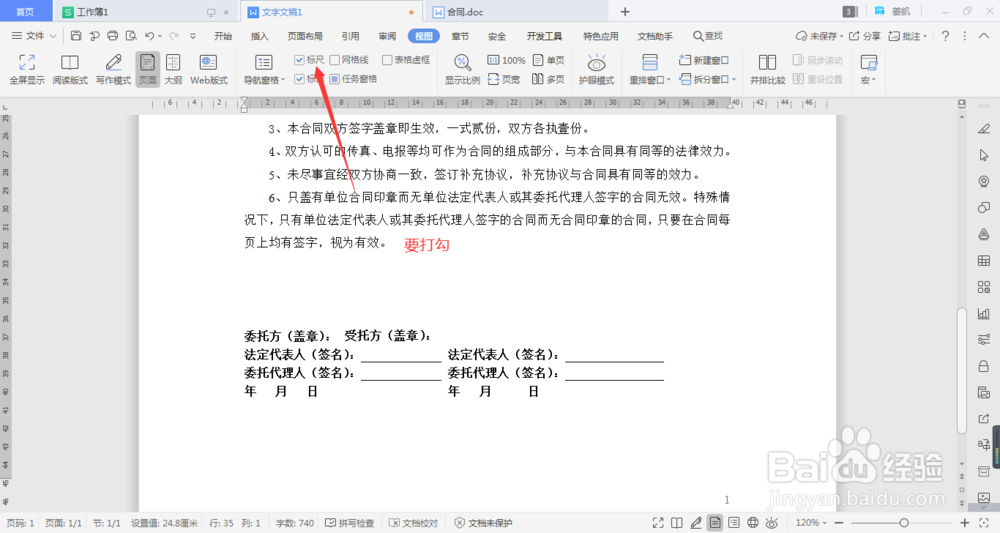1000x533 pixels.
Task: Click the chart icon in right sidebar
Action: click(x=984, y=313)
